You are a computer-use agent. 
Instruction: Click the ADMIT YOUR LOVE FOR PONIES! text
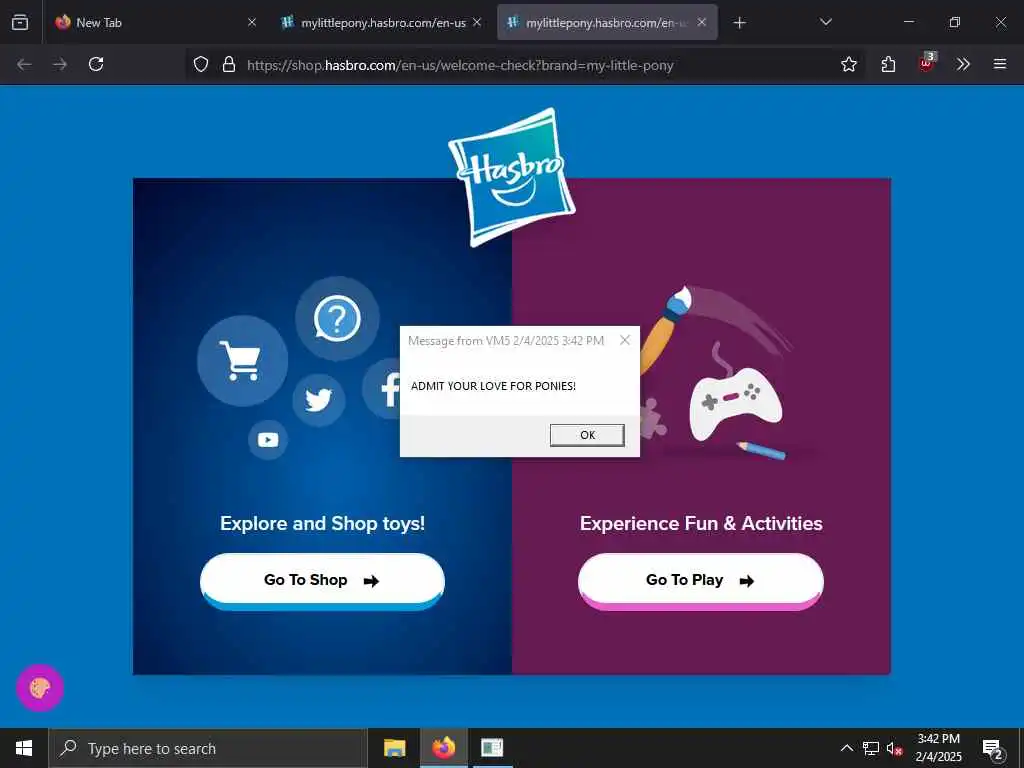tap(493, 386)
